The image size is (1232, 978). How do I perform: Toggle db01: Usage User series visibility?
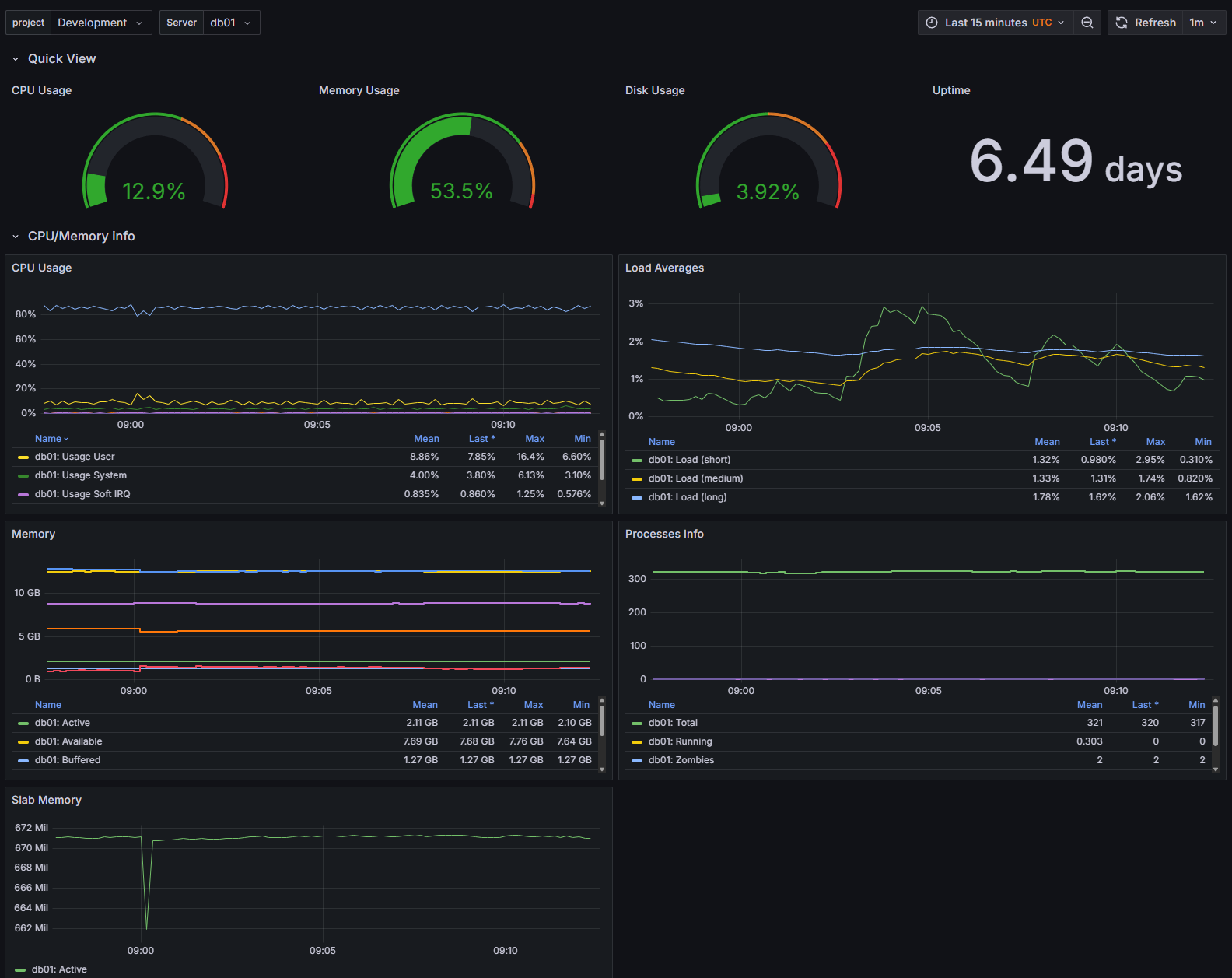point(75,457)
